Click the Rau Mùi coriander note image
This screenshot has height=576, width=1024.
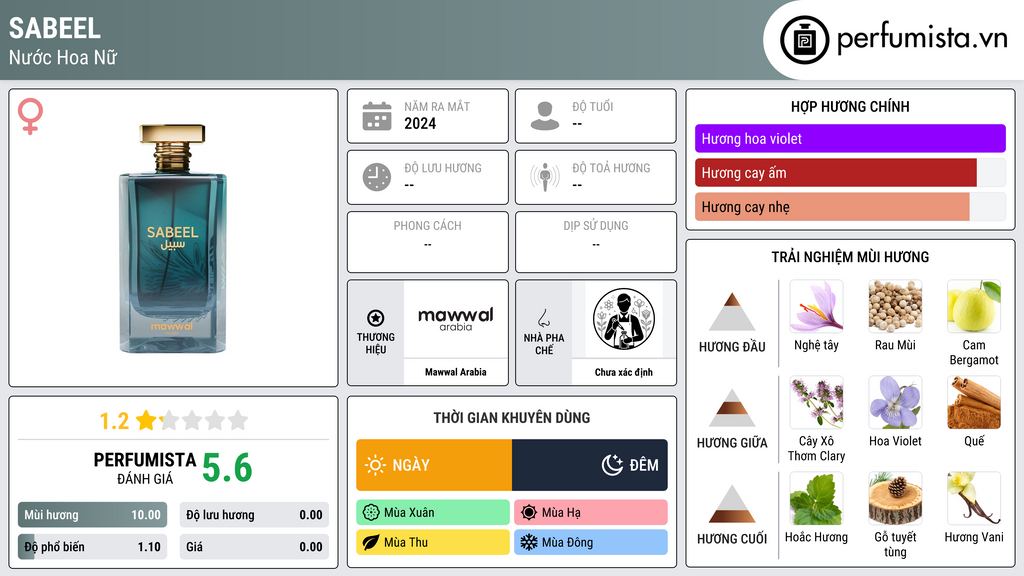(x=895, y=306)
